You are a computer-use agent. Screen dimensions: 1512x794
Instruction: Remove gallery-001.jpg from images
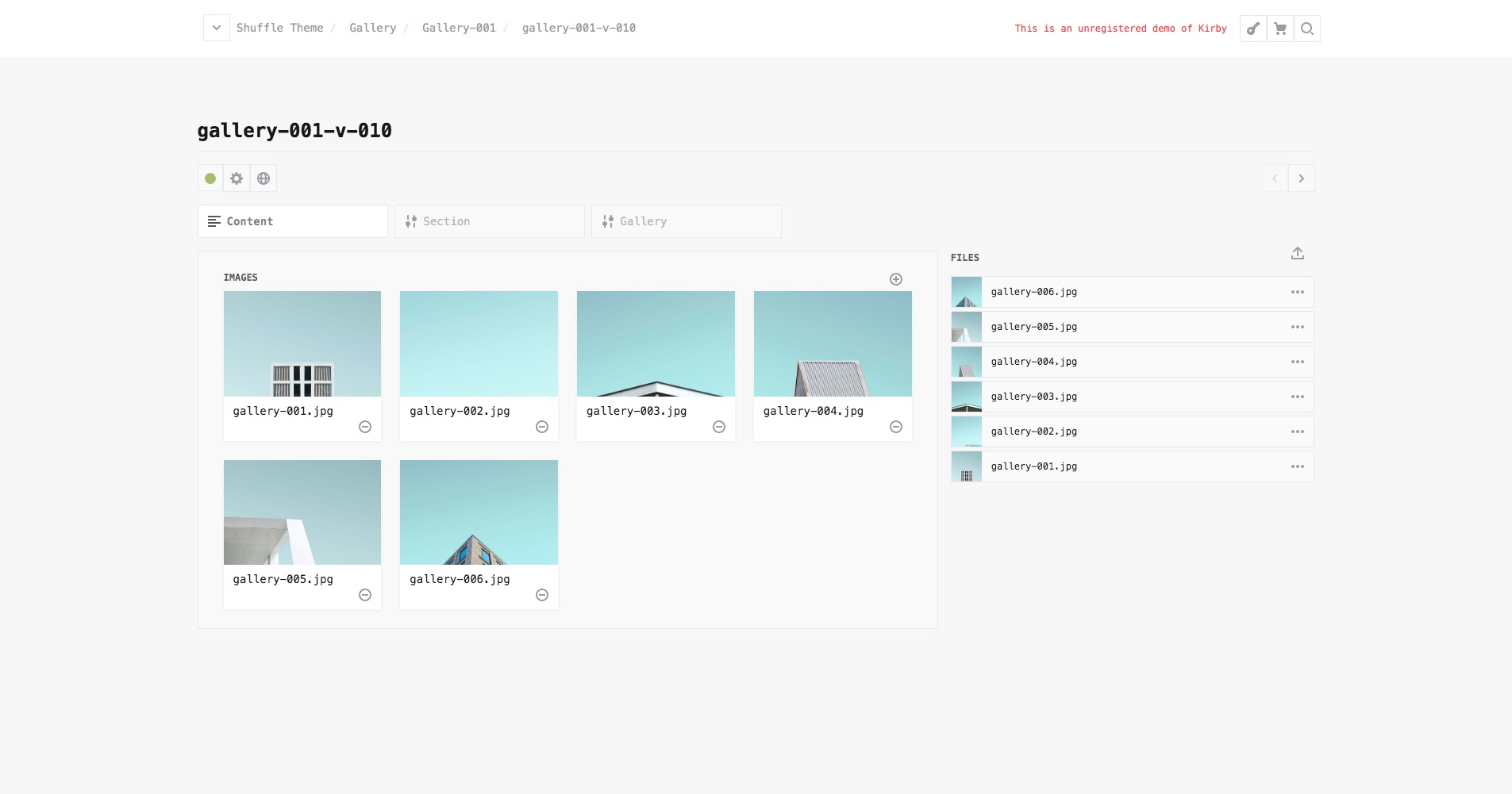[x=365, y=427]
